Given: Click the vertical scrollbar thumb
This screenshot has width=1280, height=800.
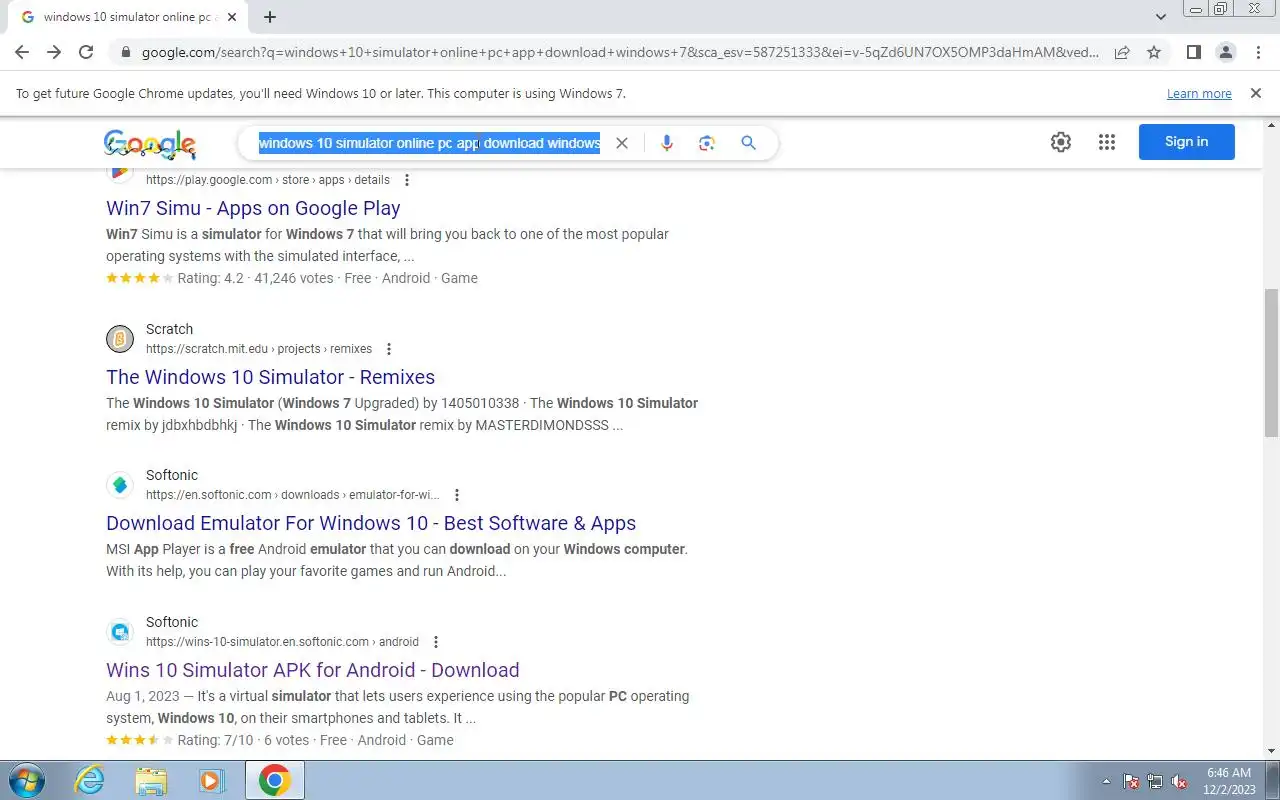Looking at the screenshot, I should [1271, 365].
